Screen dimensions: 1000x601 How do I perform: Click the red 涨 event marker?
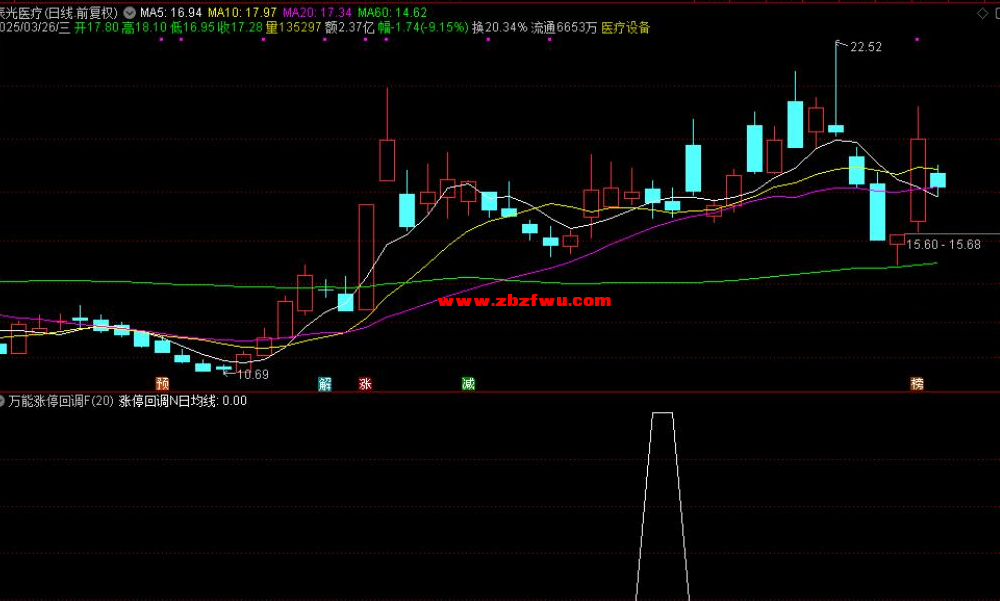(365, 383)
